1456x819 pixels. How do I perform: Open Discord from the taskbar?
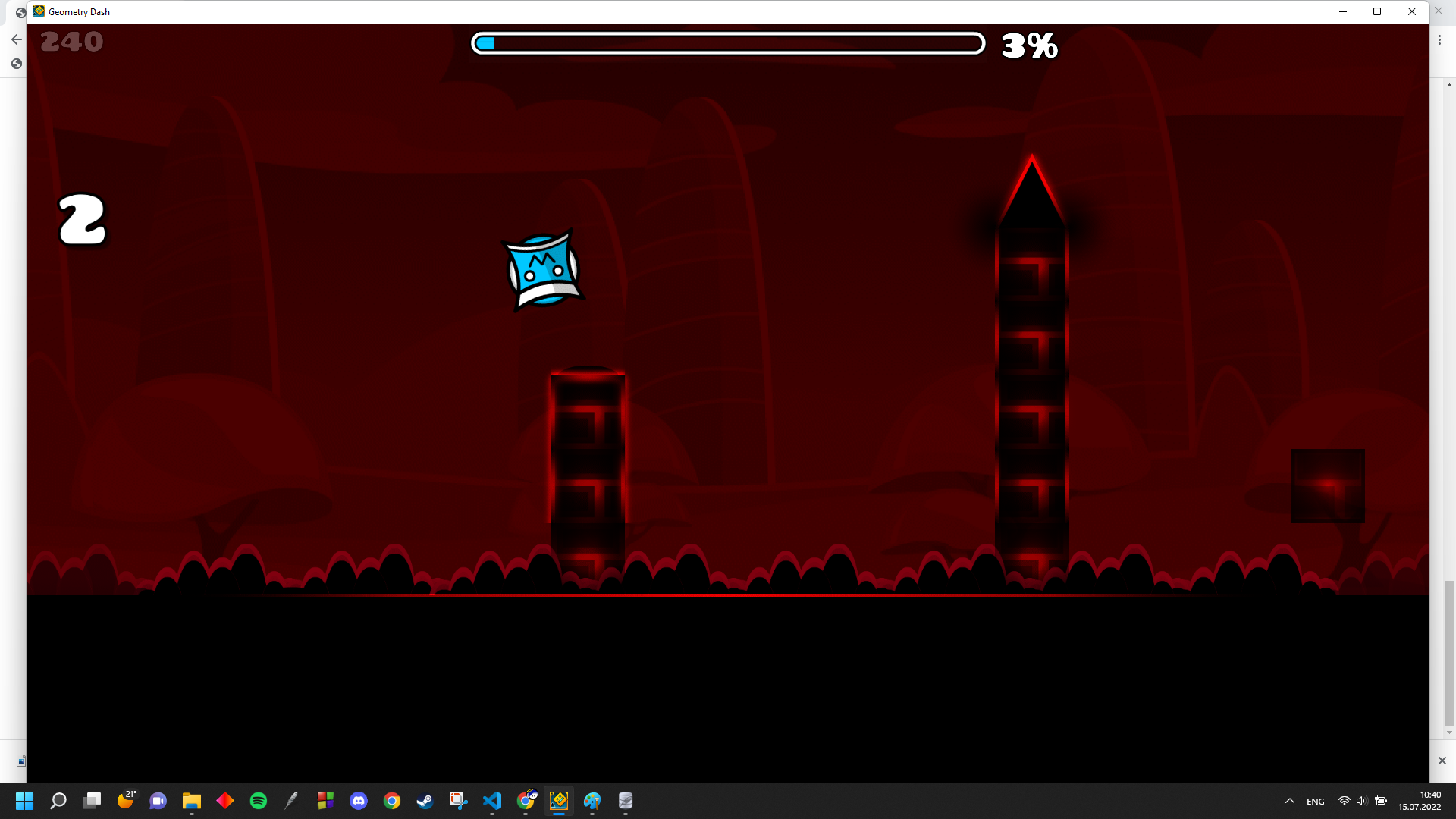pos(359,801)
